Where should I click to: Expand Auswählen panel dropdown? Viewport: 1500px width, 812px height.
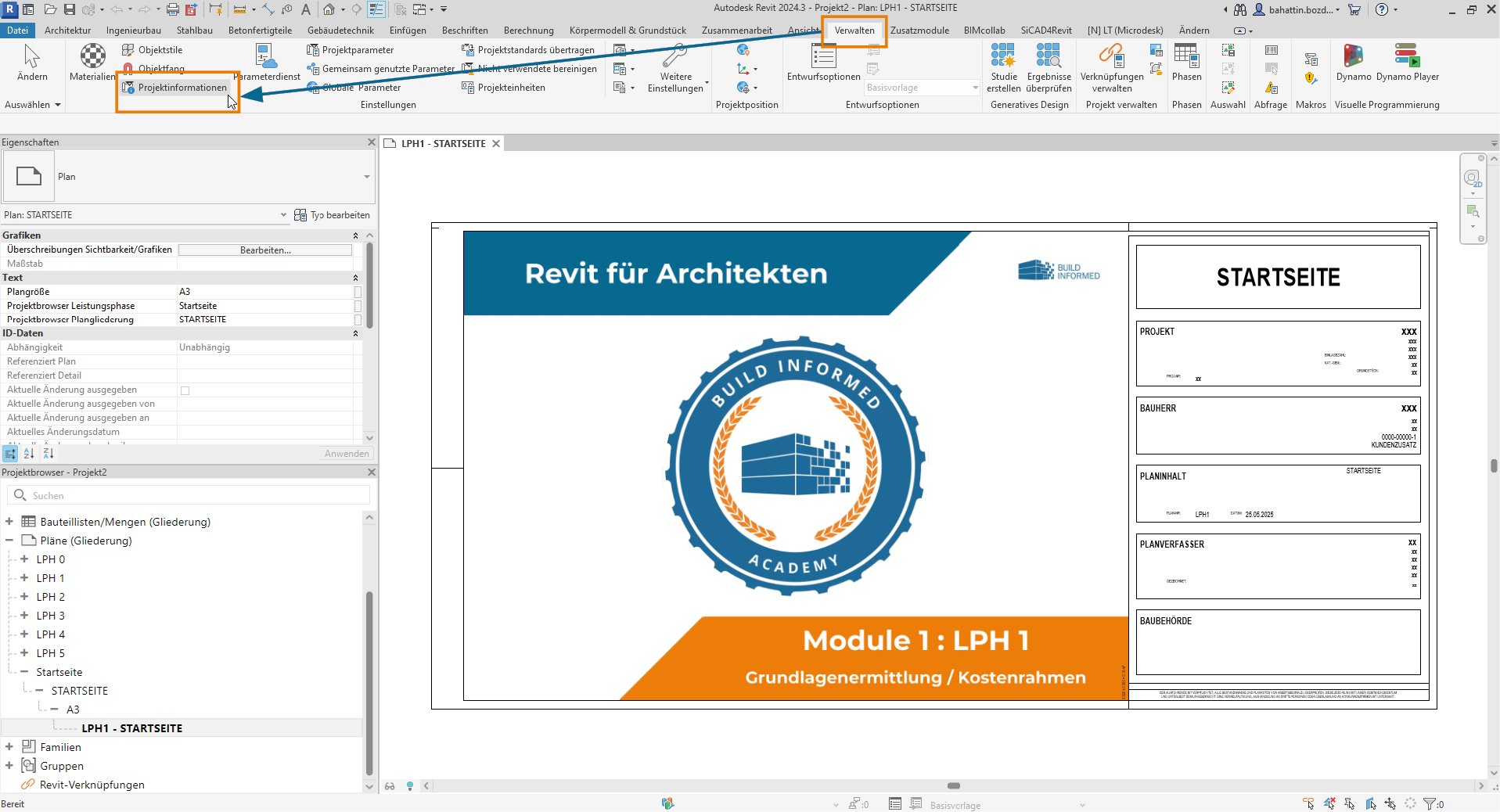[32, 105]
